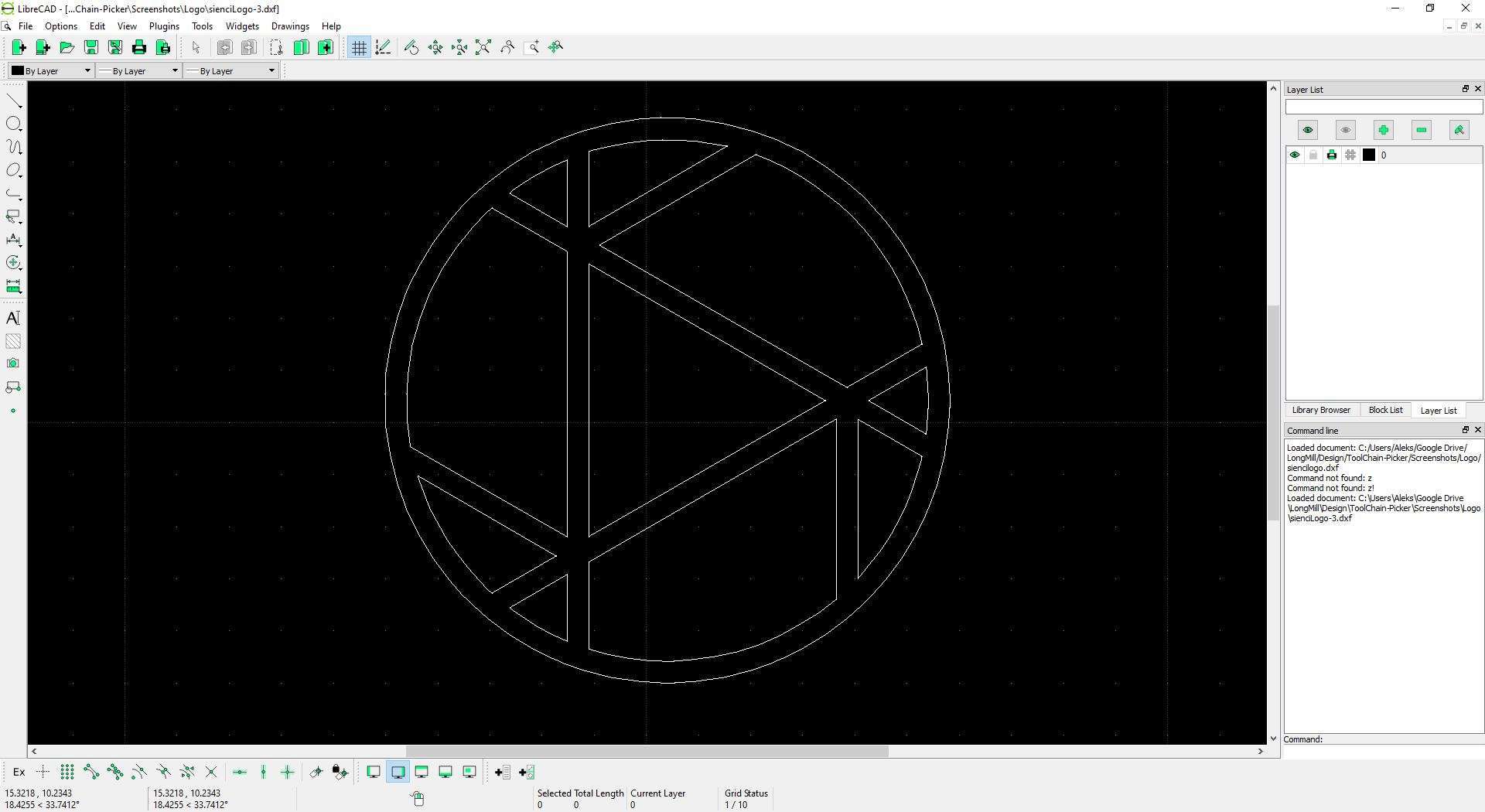This screenshot has width=1485, height=812.
Task: Toggle print setting of layer 0
Action: (x=1332, y=155)
